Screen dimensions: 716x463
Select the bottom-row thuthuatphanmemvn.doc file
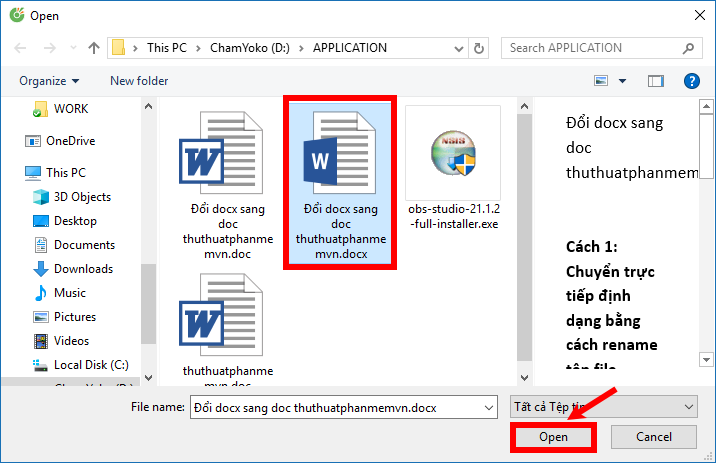227,328
